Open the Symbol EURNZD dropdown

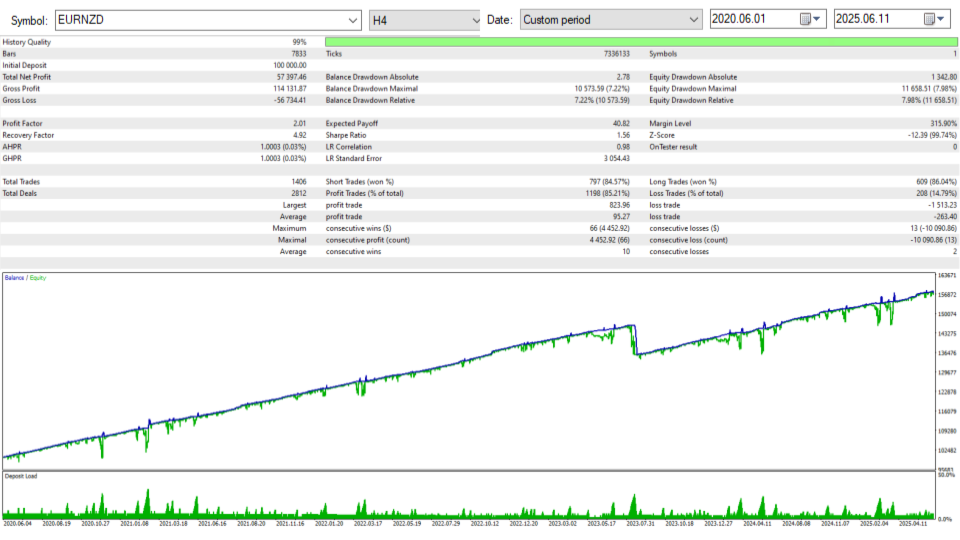(x=208, y=20)
